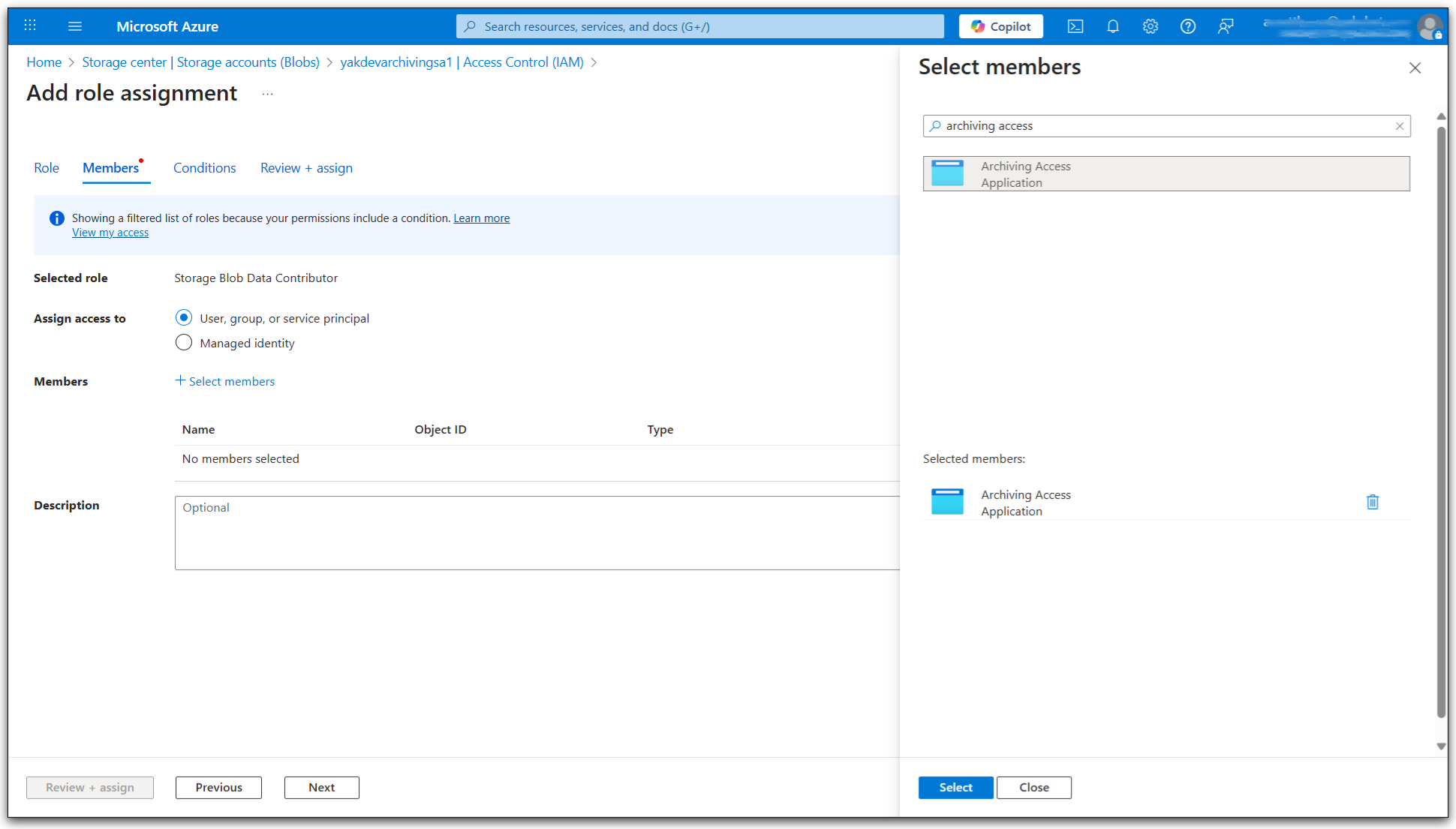Screen dimensions: 1456x829
Task: Open the Review + assign tab
Action: [306, 168]
